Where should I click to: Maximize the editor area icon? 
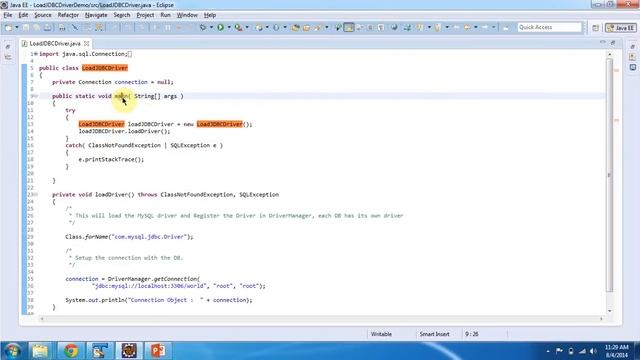pos(613,42)
